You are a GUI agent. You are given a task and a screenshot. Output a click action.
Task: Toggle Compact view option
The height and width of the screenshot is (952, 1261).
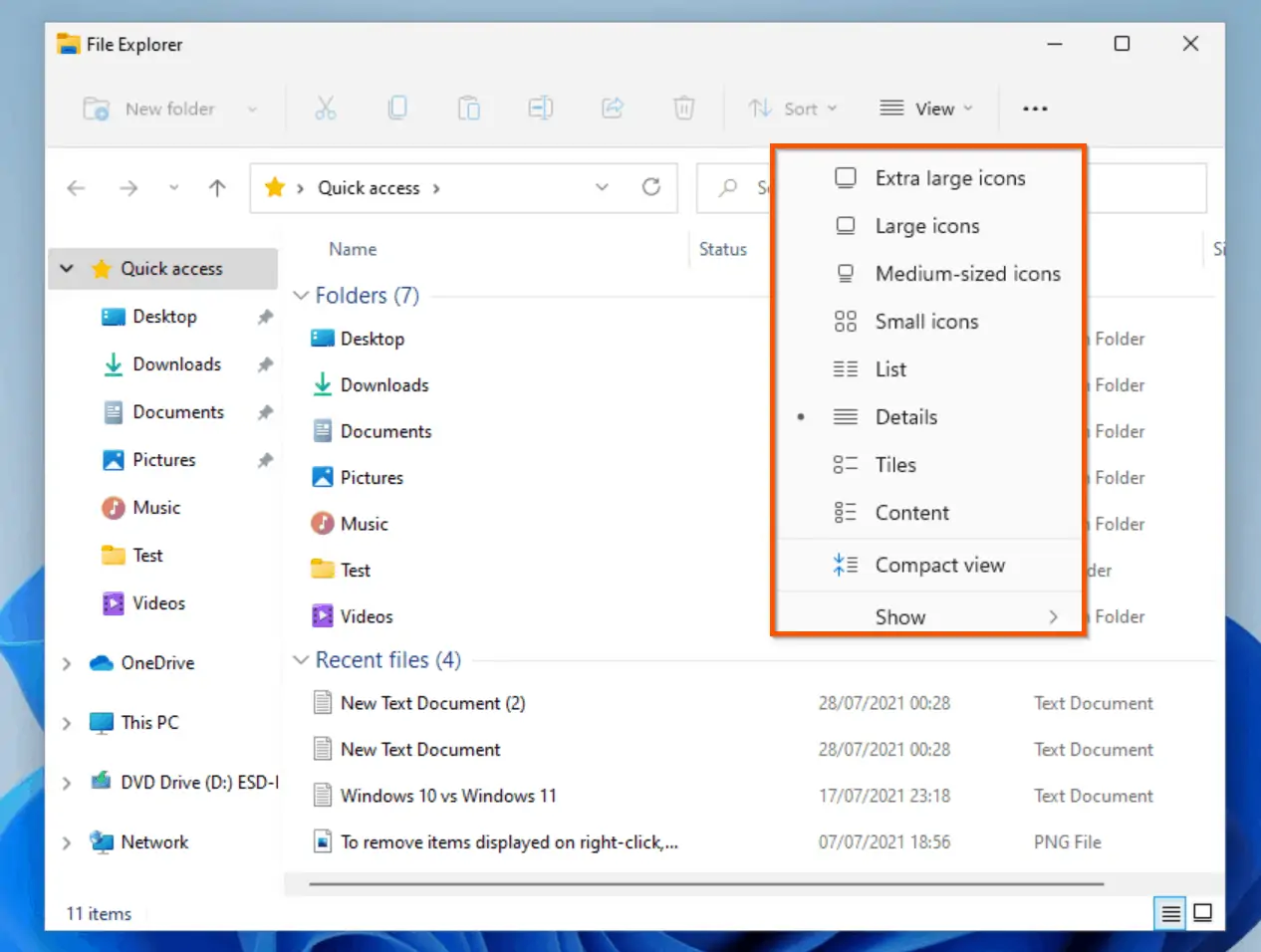pos(928,566)
